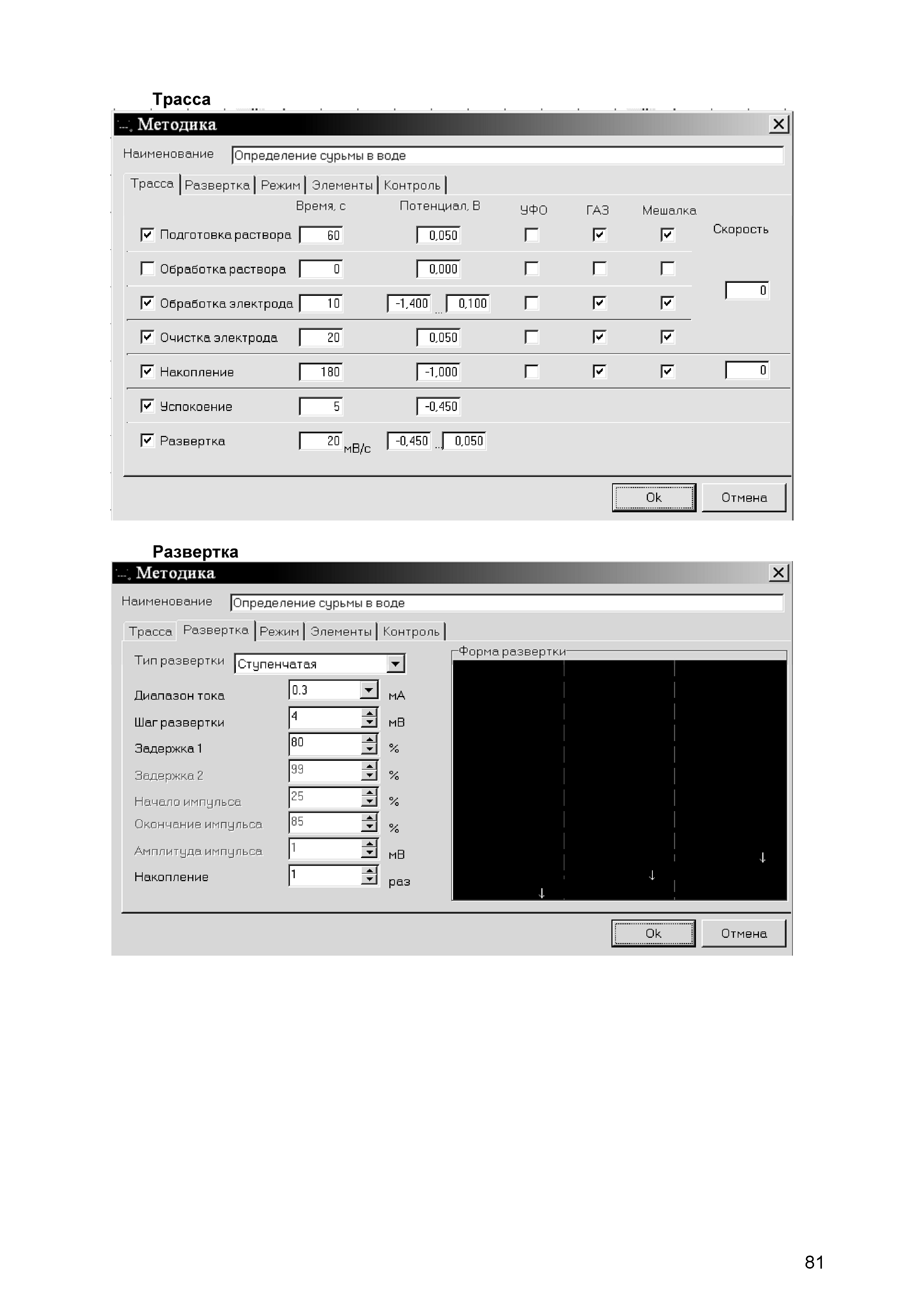The height and width of the screenshot is (1307, 924).
Task: Open the Элементы tab in upper dialog
Action: tap(342, 186)
